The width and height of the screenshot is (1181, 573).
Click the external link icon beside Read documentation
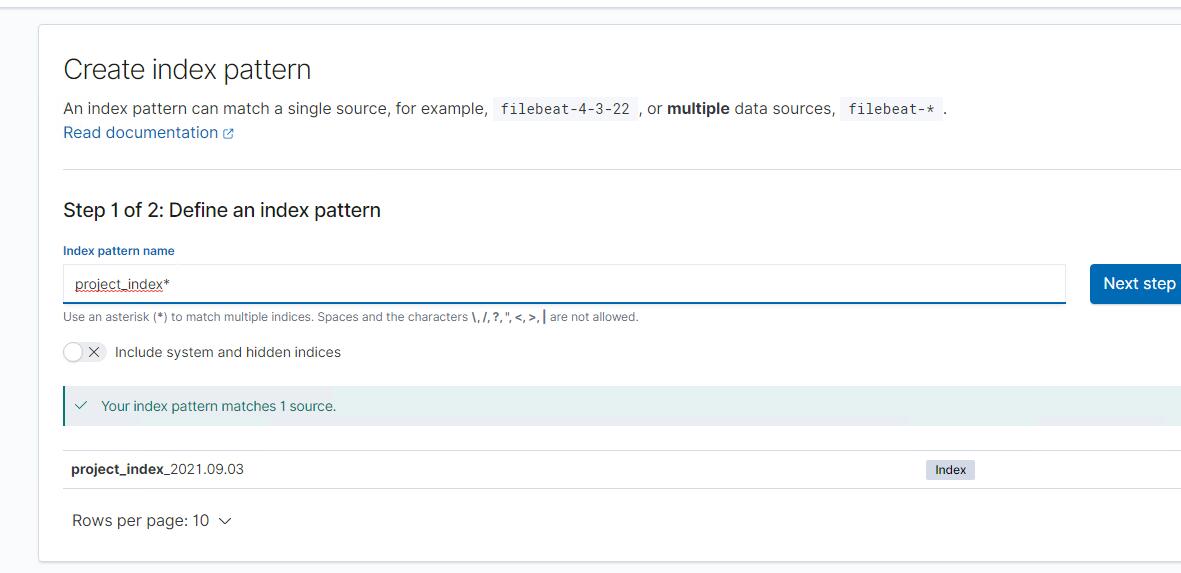tap(229, 134)
